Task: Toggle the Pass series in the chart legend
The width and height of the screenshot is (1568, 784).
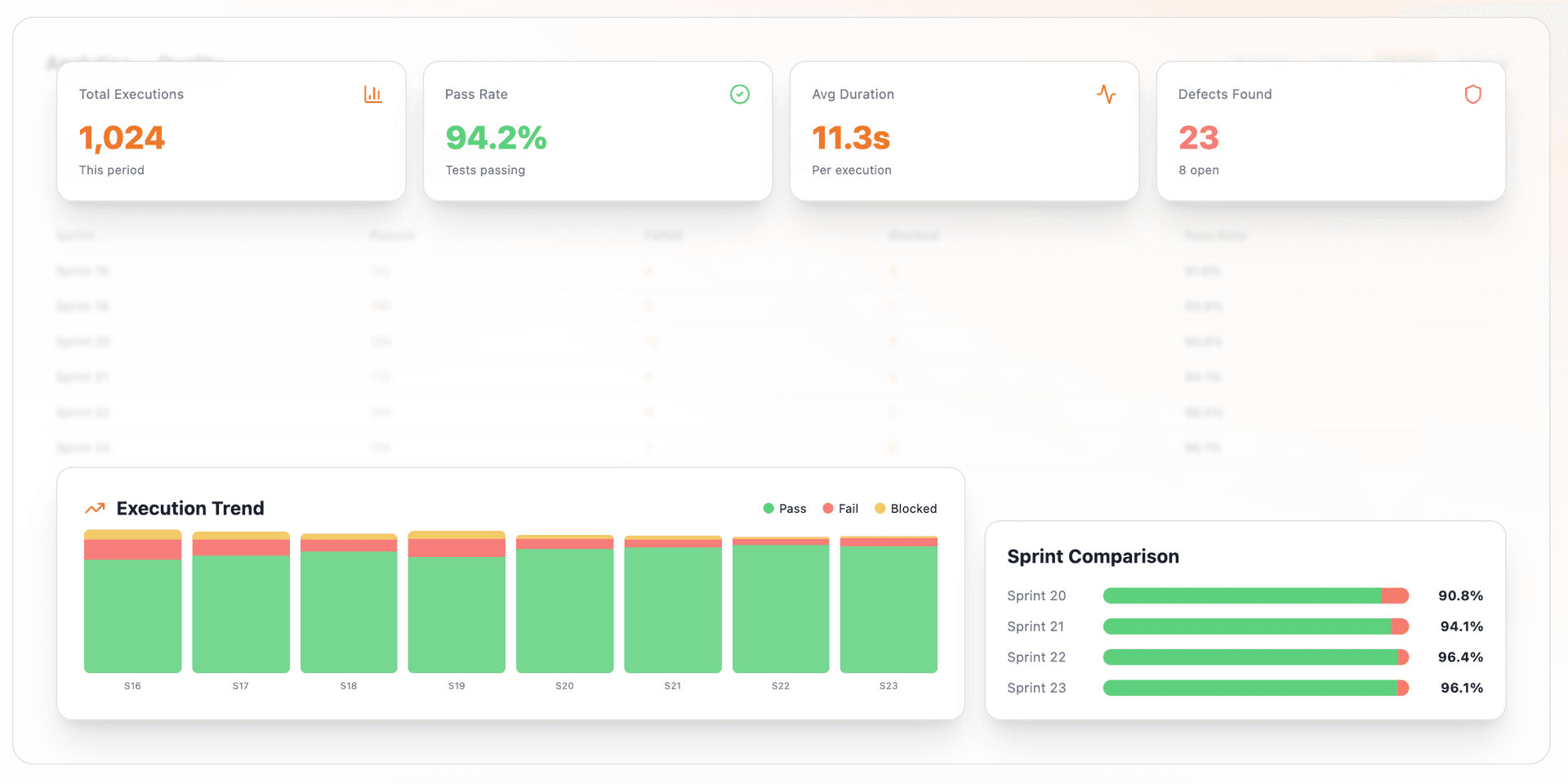Action: [x=768, y=508]
